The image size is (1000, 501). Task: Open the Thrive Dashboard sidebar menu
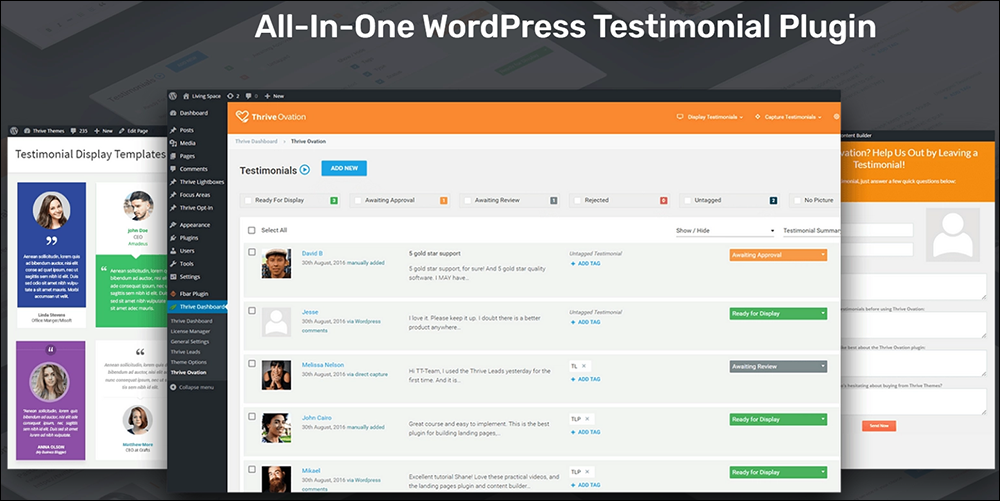click(197, 307)
